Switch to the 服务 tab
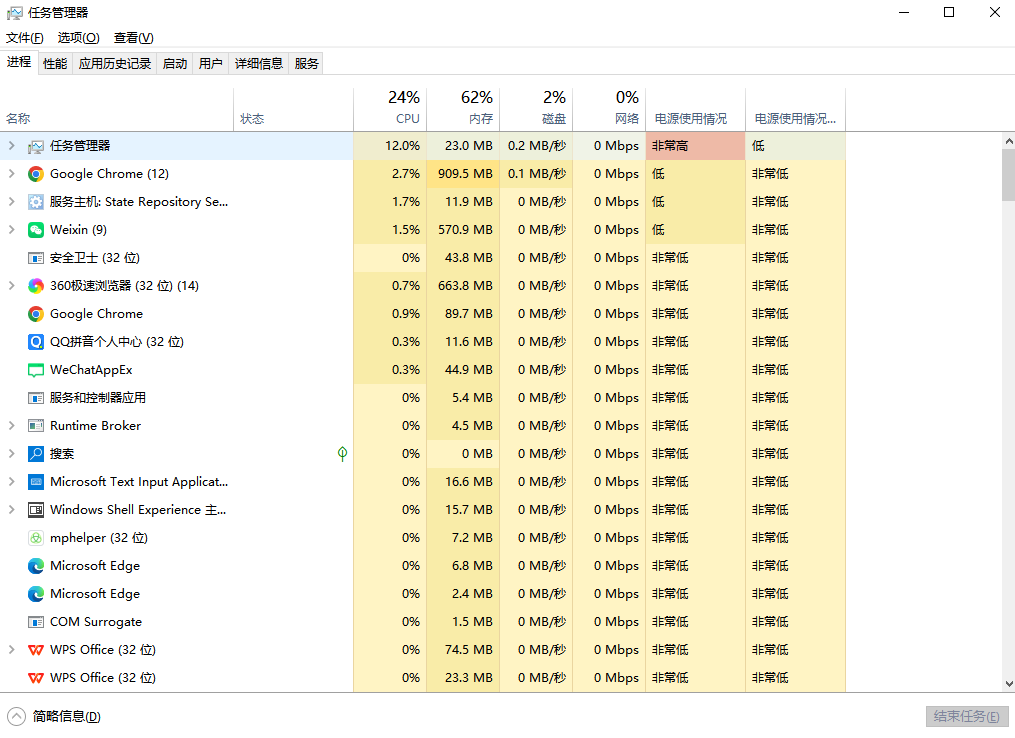 pyautogui.click(x=306, y=63)
